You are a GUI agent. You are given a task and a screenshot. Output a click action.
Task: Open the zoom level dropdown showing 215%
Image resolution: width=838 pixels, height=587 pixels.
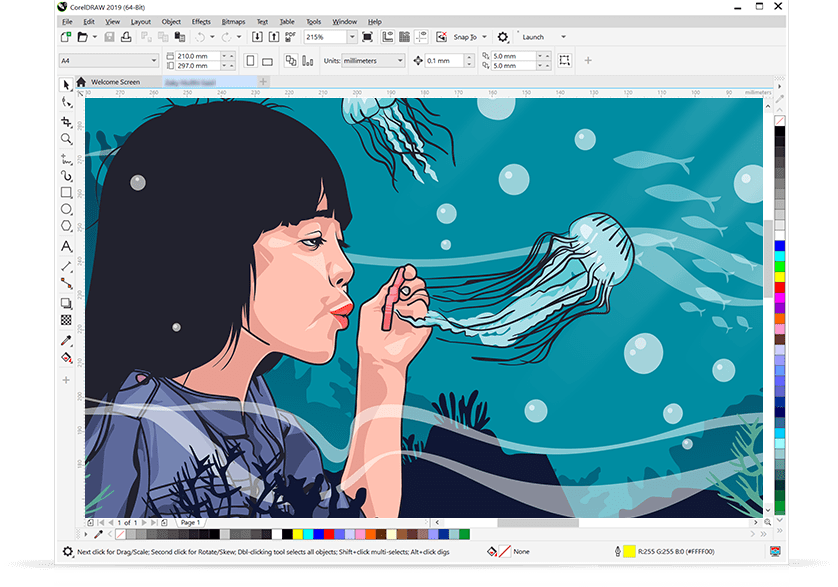[351, 37]
